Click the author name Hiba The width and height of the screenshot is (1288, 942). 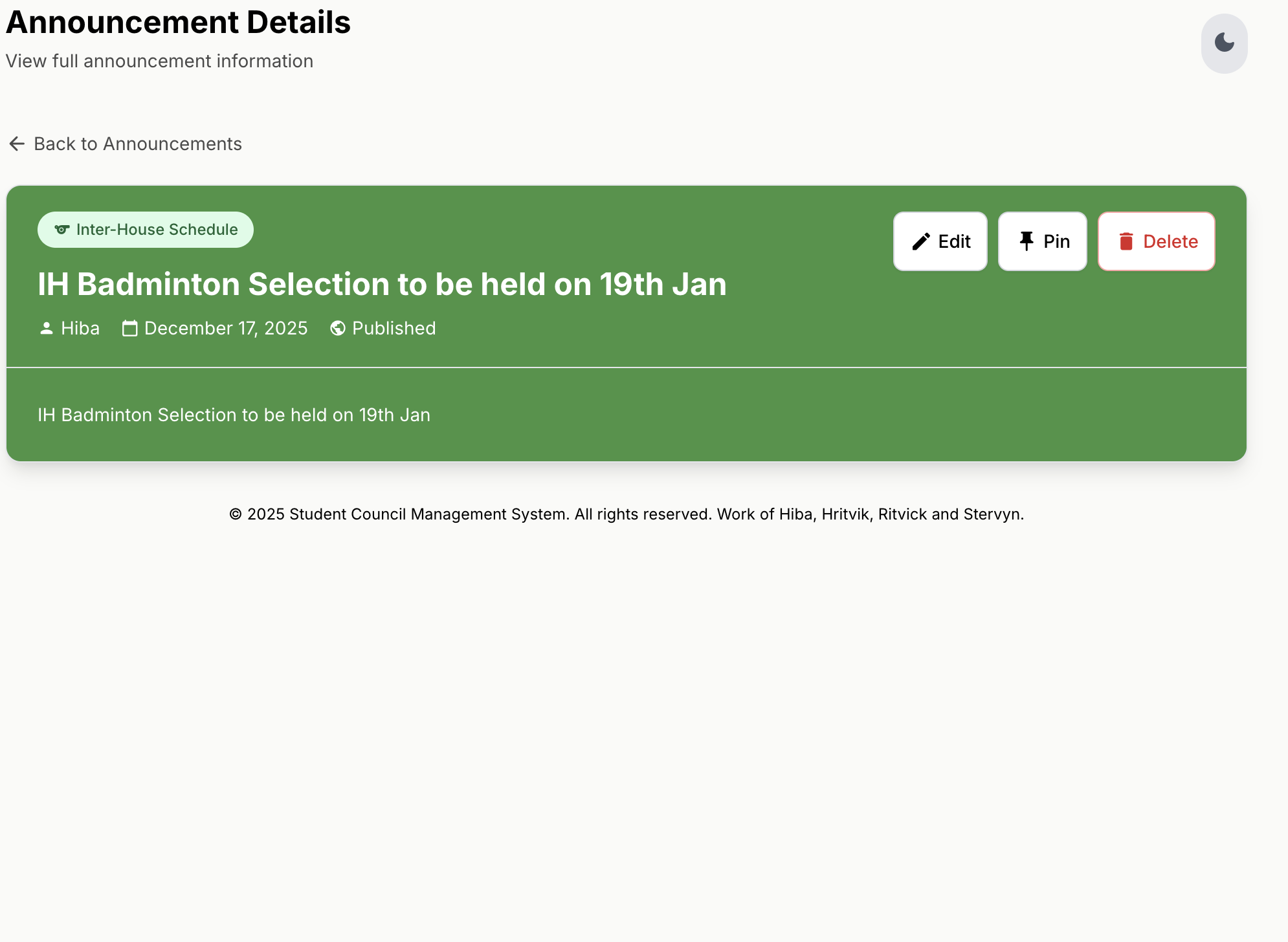click(80, 329)
